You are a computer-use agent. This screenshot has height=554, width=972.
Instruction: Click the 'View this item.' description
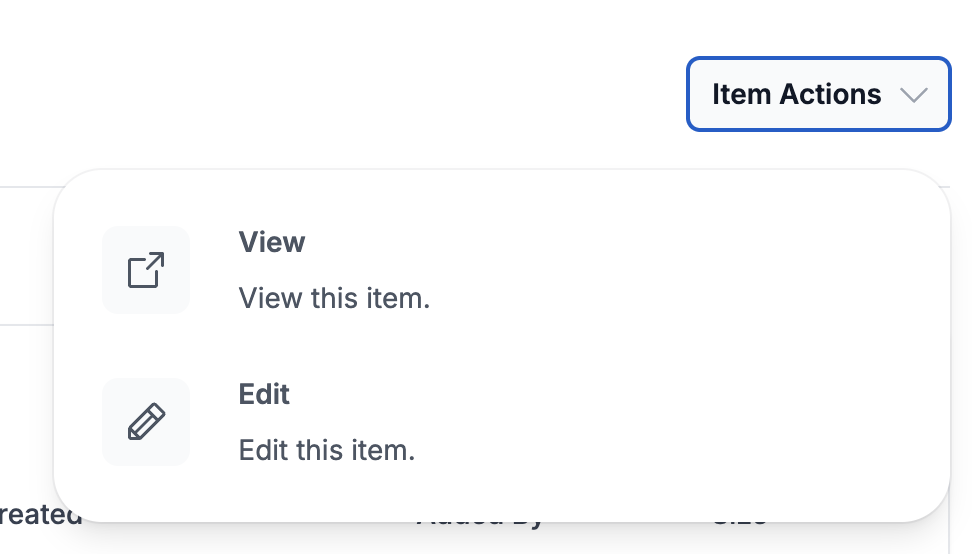334,298
